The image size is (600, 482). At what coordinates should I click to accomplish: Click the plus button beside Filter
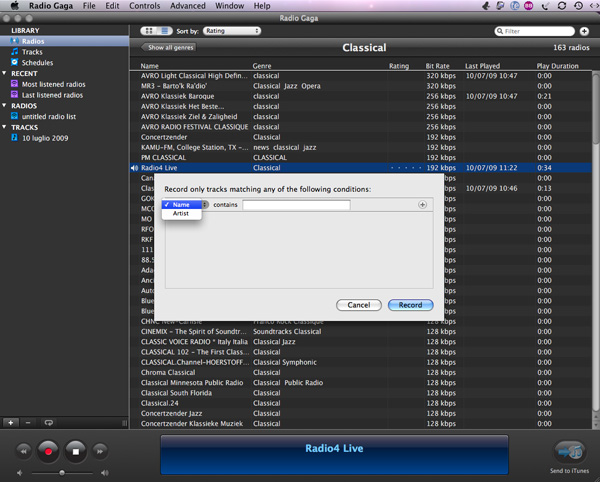[584, 31]
